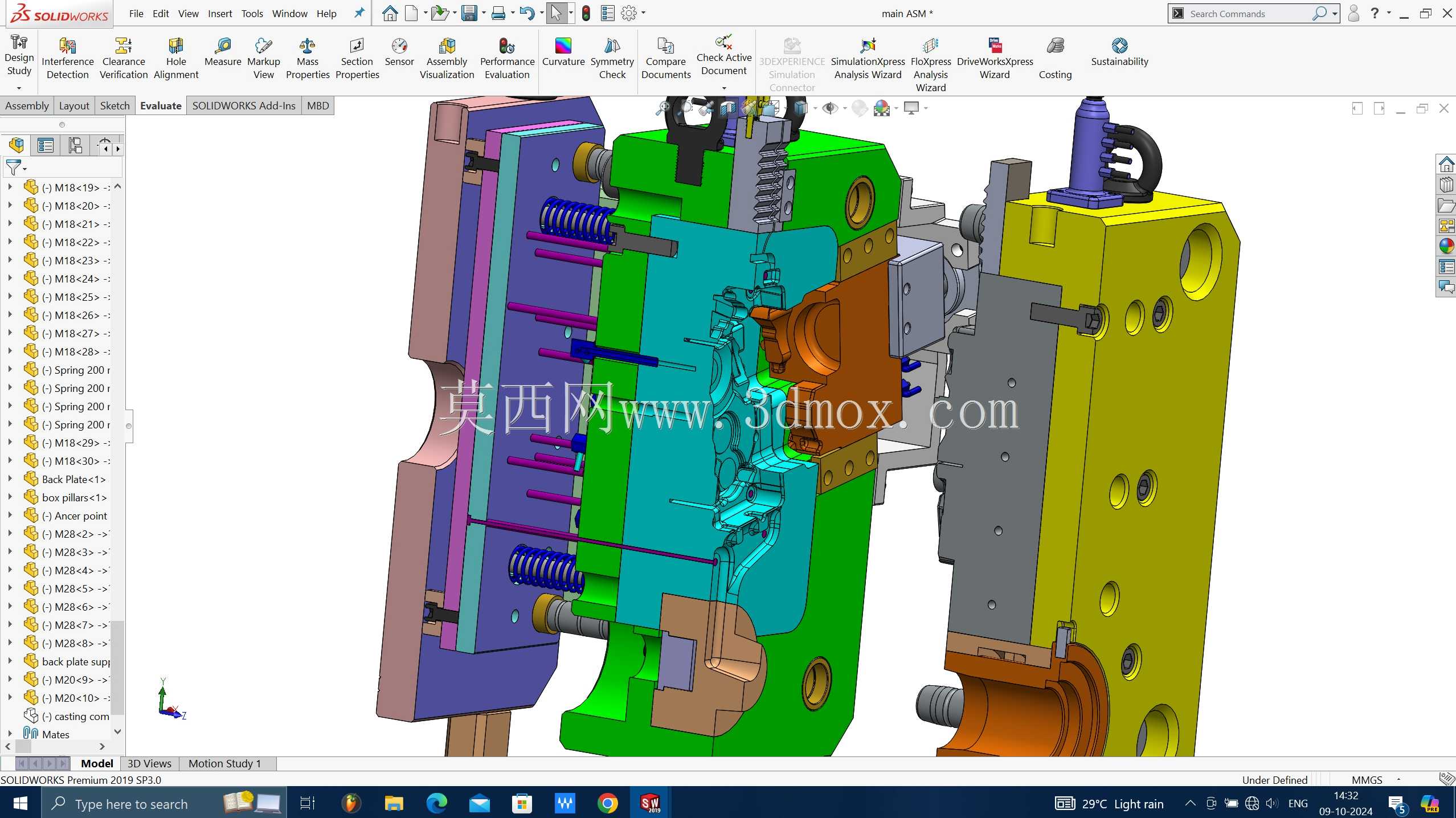This screenshot has height=818, width=1456.
Task: Open the Search Commands dropdown arrow
Action: pyautogui.click(x=1335, y=14)
